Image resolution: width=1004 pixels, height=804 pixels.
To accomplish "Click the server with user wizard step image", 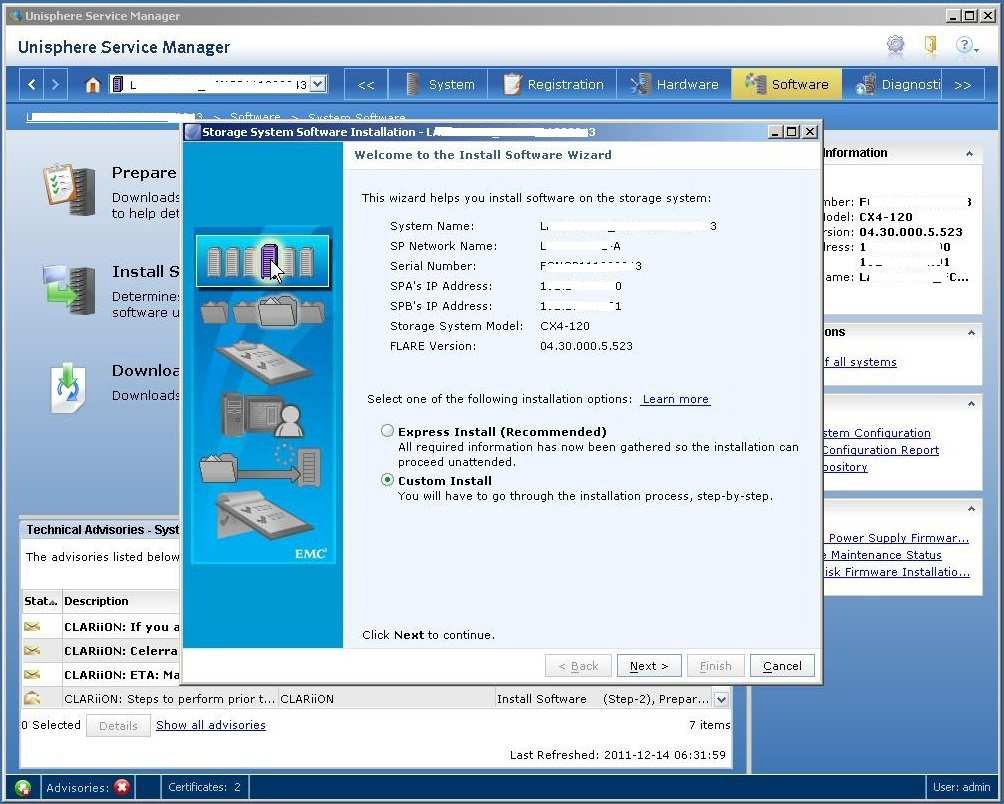I will (x=262, y=415).
